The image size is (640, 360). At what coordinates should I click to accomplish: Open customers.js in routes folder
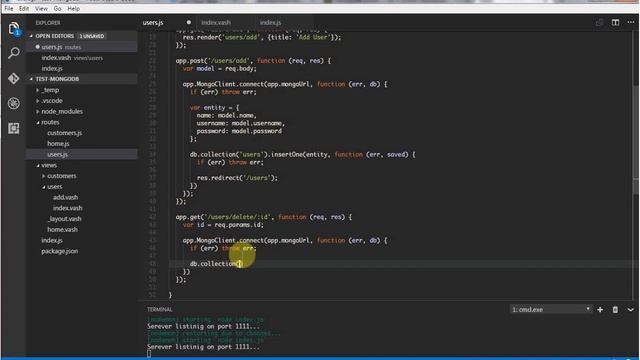(64, 133)
